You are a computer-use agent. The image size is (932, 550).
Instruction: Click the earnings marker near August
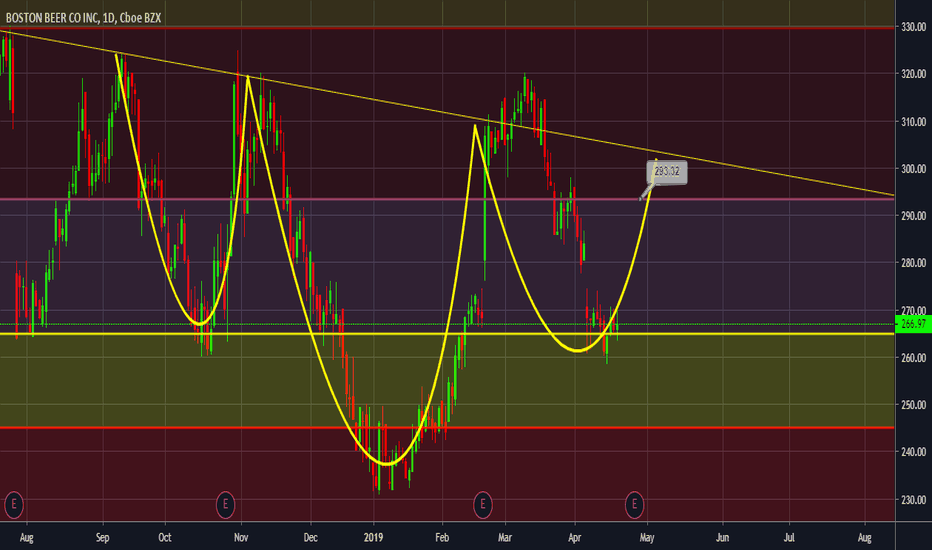click(x=14, y=505)
